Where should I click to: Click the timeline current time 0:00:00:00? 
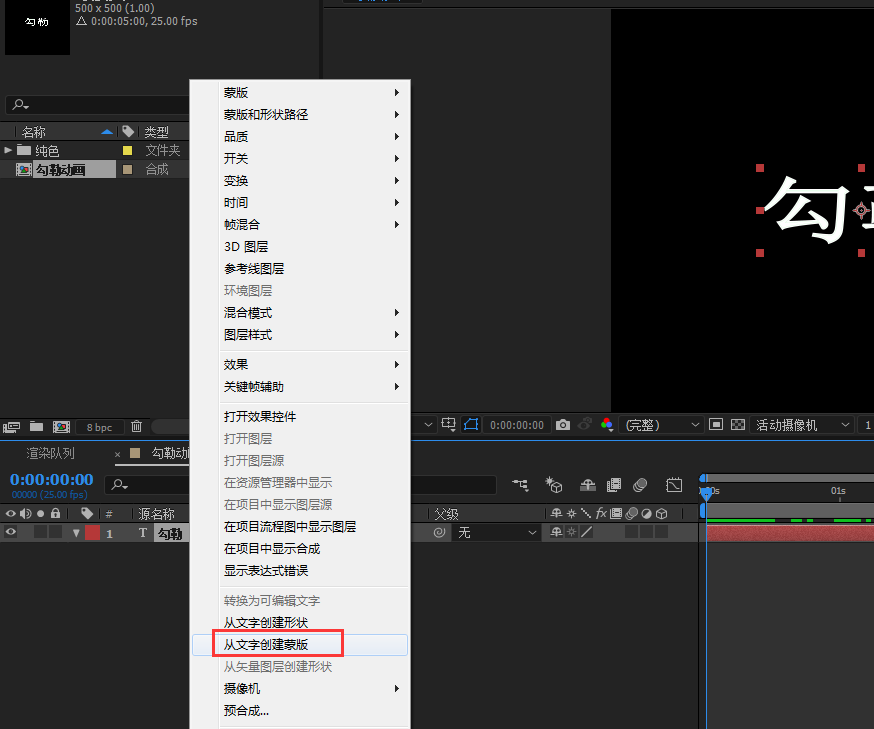pyautogui.click(x=51, y=479)
